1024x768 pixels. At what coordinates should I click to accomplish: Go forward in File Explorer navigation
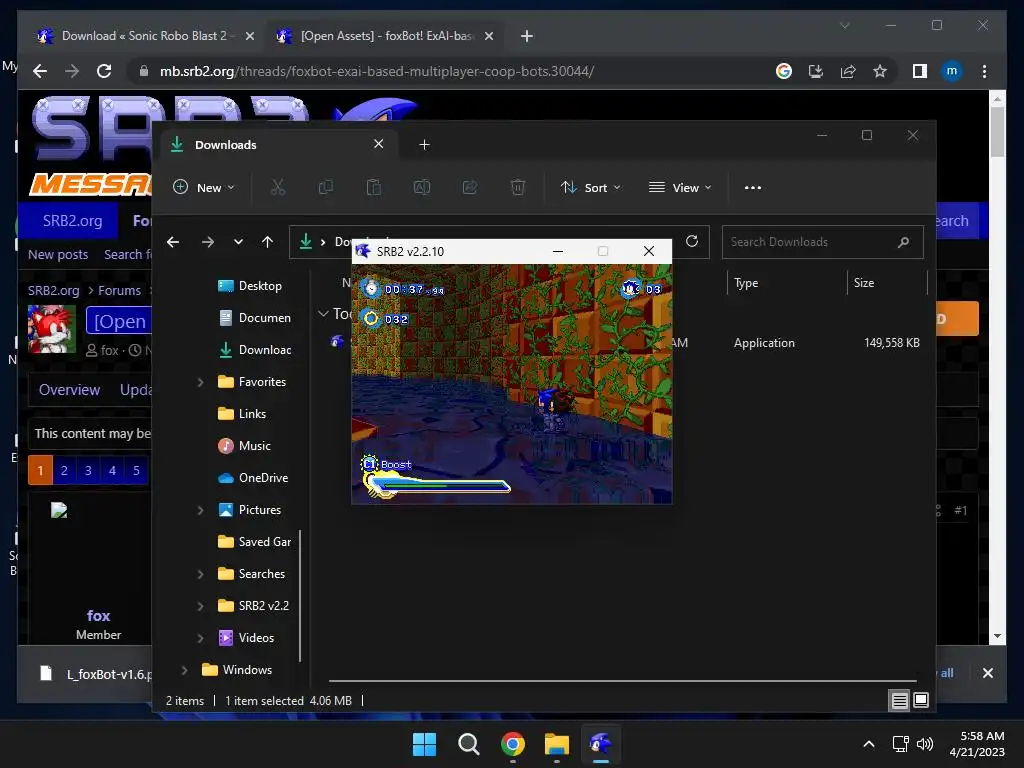pos(208,242)
